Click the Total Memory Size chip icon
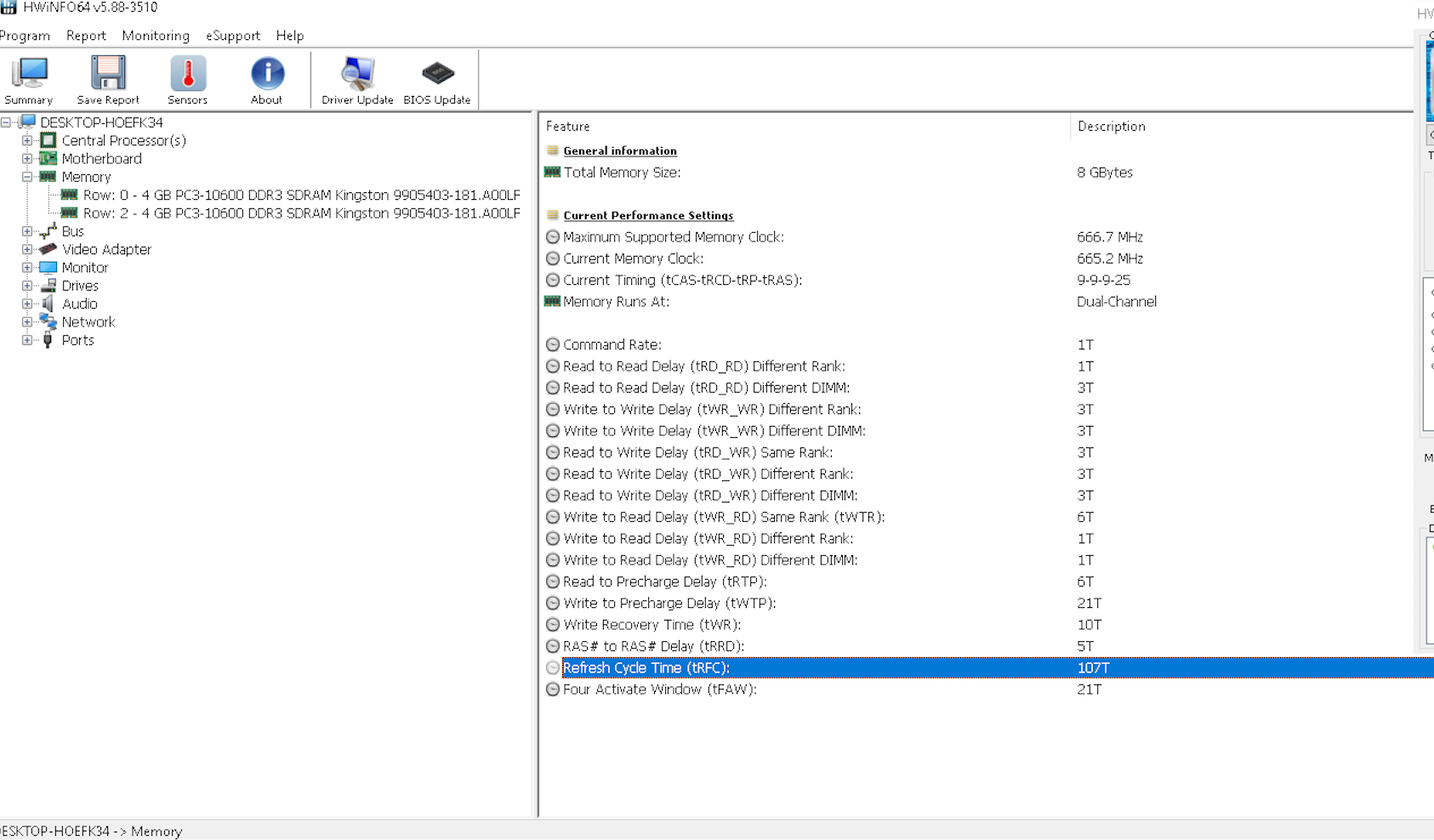This screenshot has width=1434, height=840. 552,172
